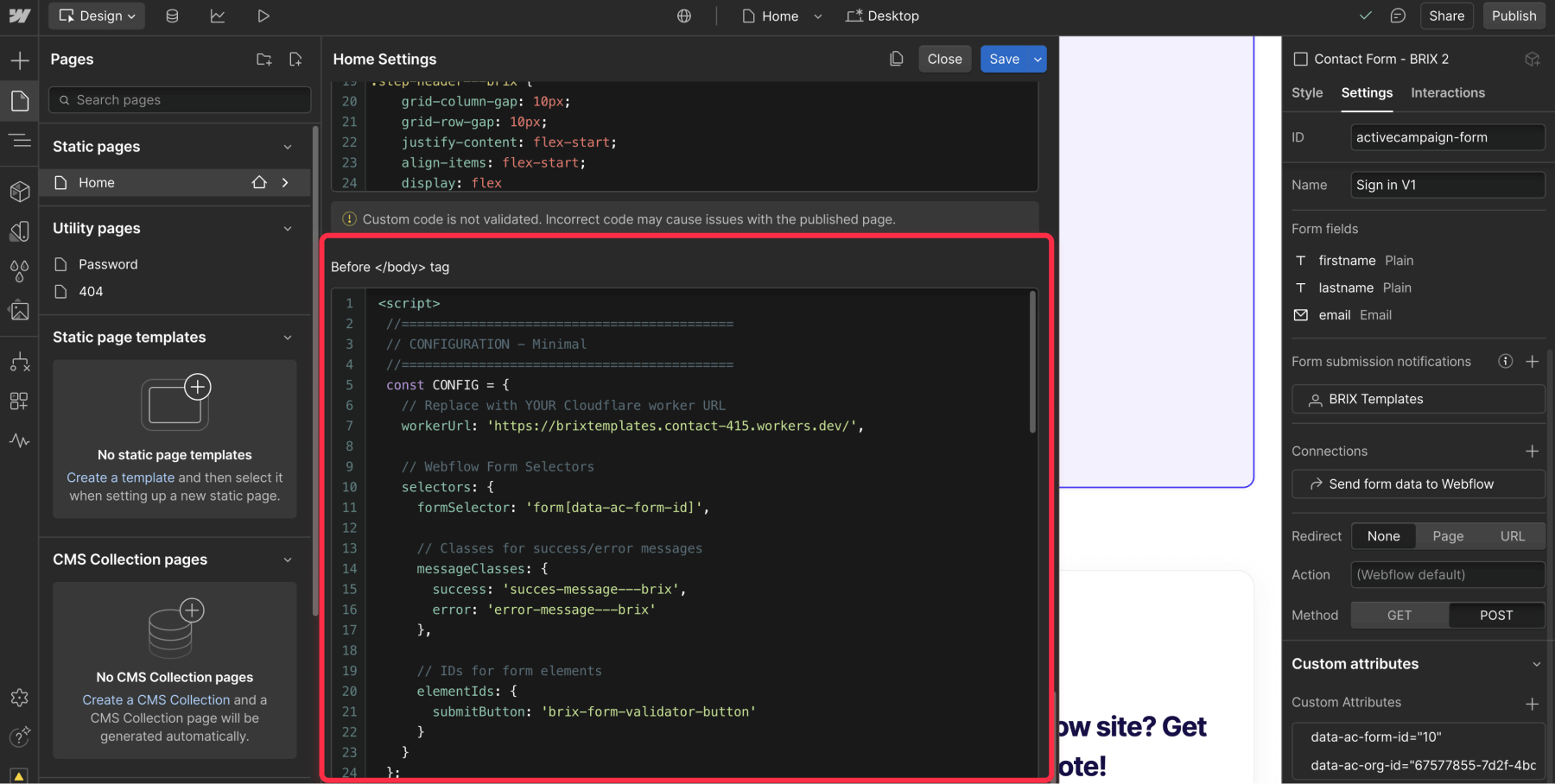Open the Assets image icon
Viewport: 1555px width, 784px height.
[19, 311]
